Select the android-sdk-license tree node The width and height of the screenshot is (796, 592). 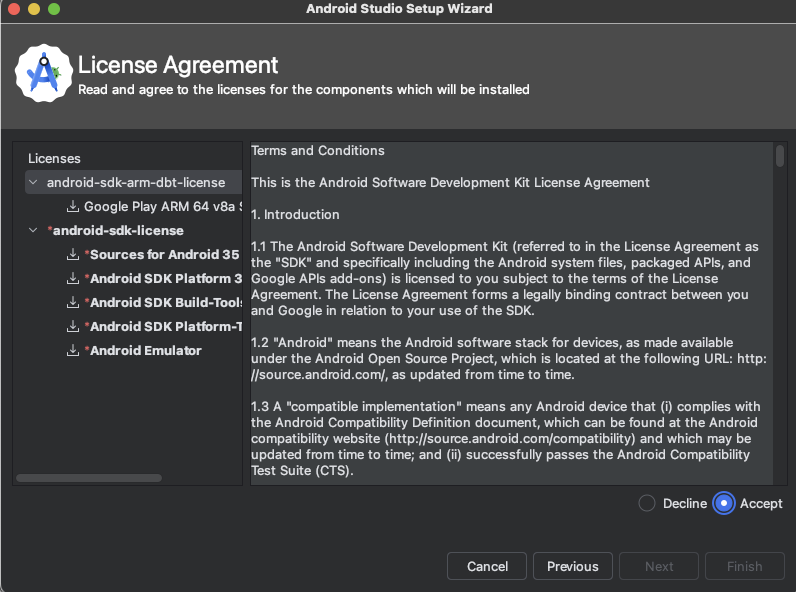116,231
